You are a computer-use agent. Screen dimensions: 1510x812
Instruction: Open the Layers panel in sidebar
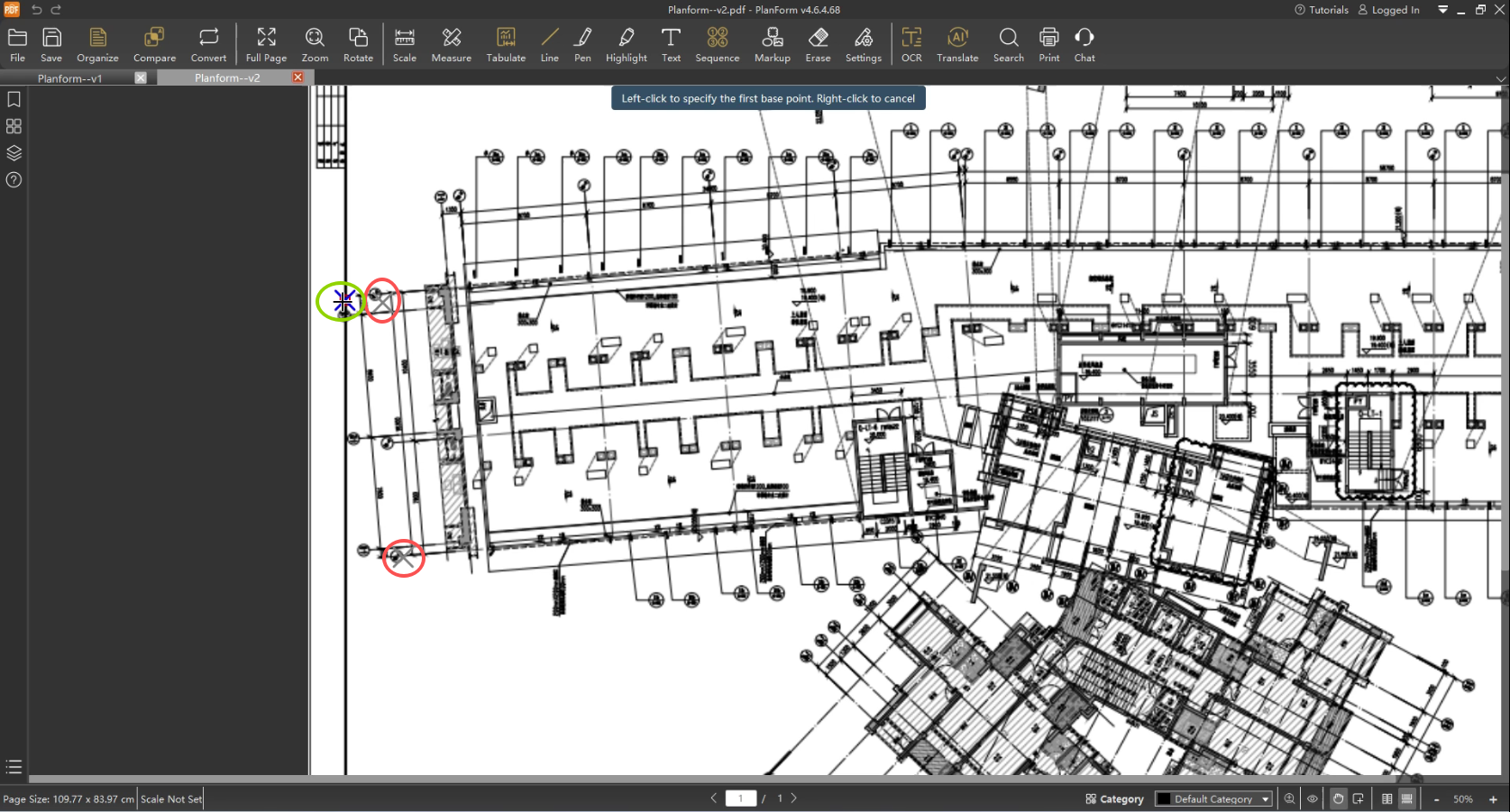tap(14, 153)
